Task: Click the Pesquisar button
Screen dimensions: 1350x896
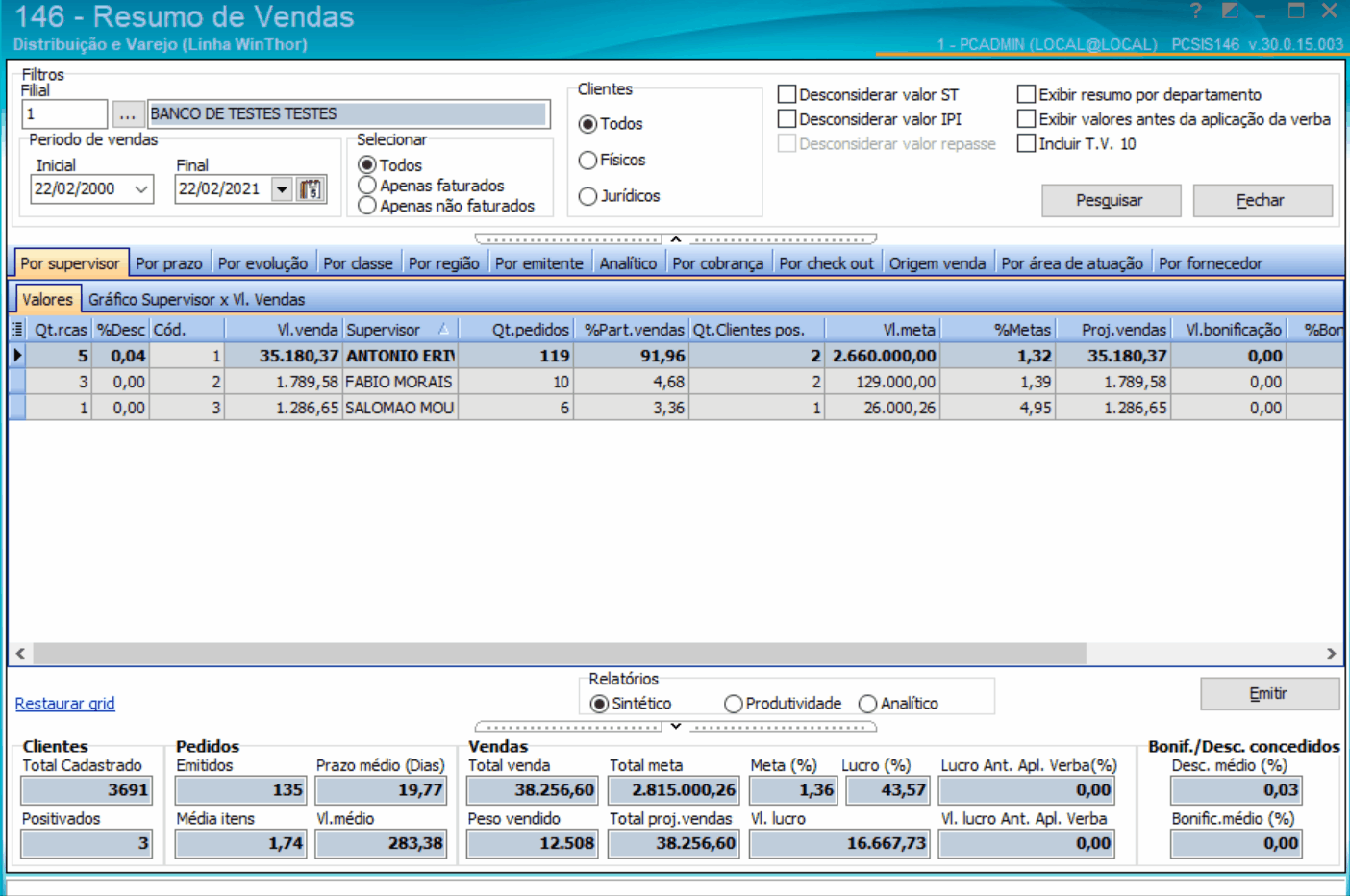Action: coord(1111,200)
